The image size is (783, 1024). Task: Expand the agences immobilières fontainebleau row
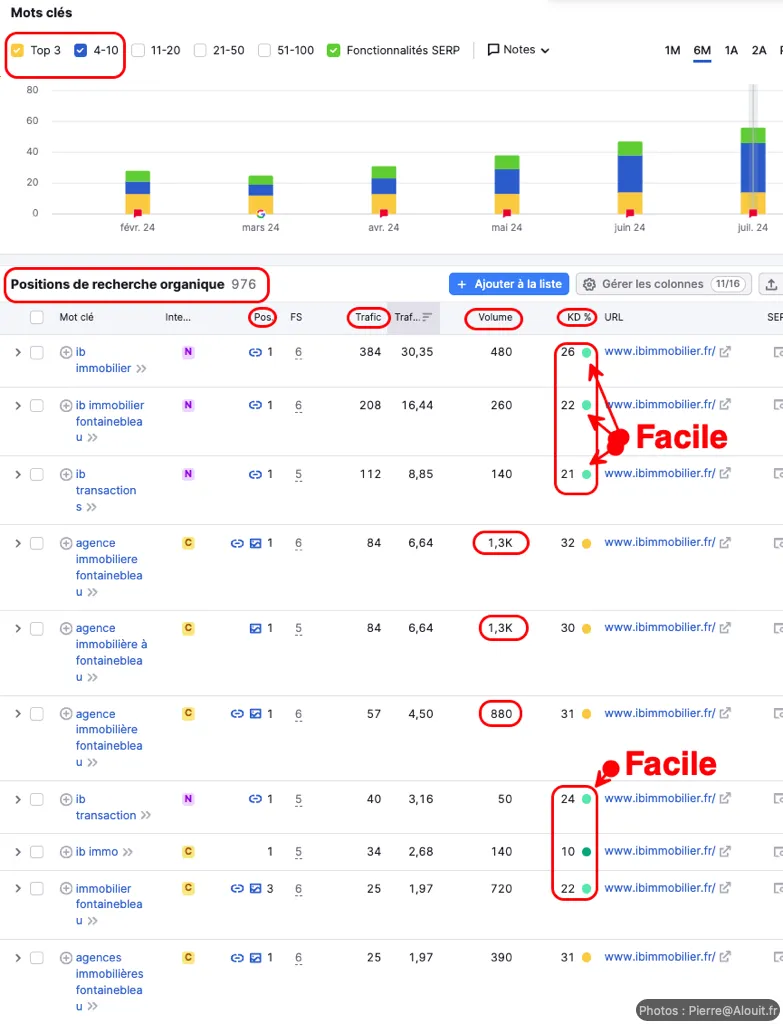coord(17,958)
